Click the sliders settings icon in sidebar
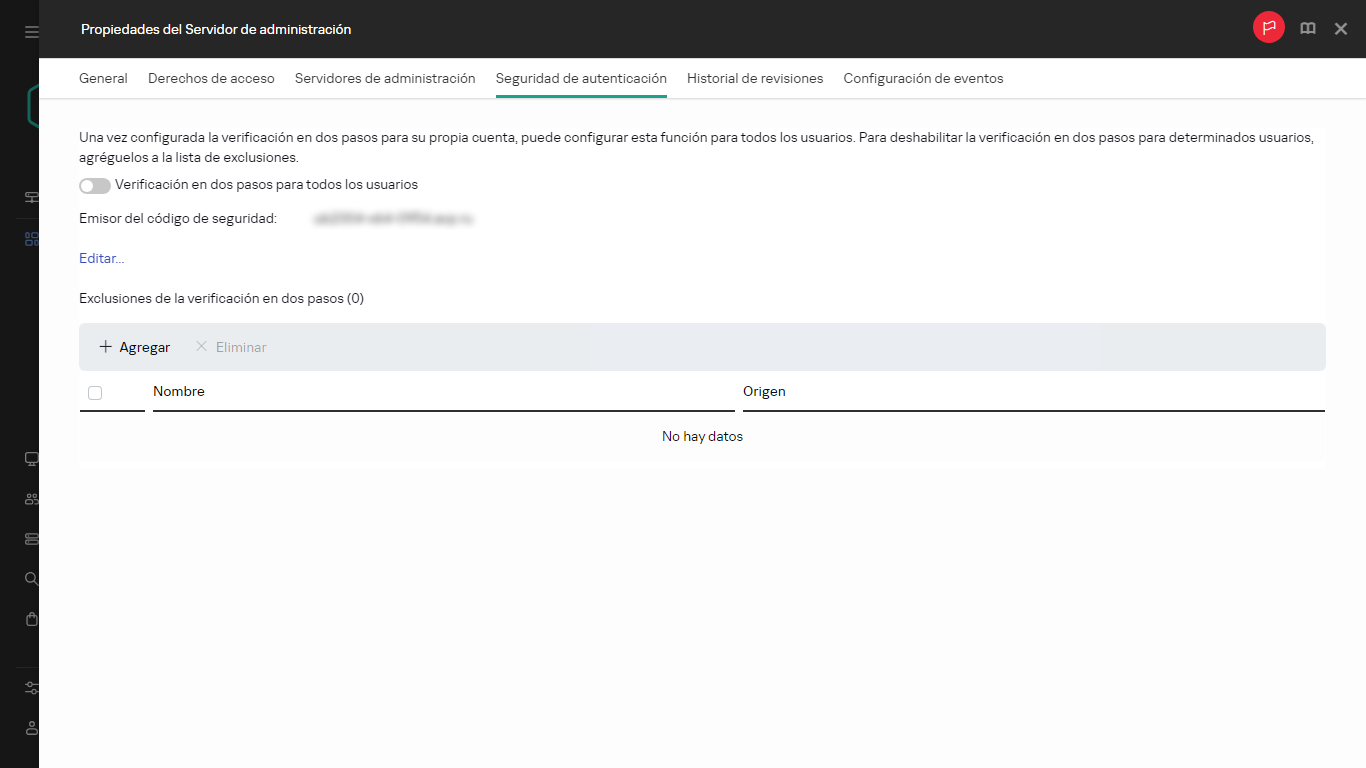 (31, 688)
